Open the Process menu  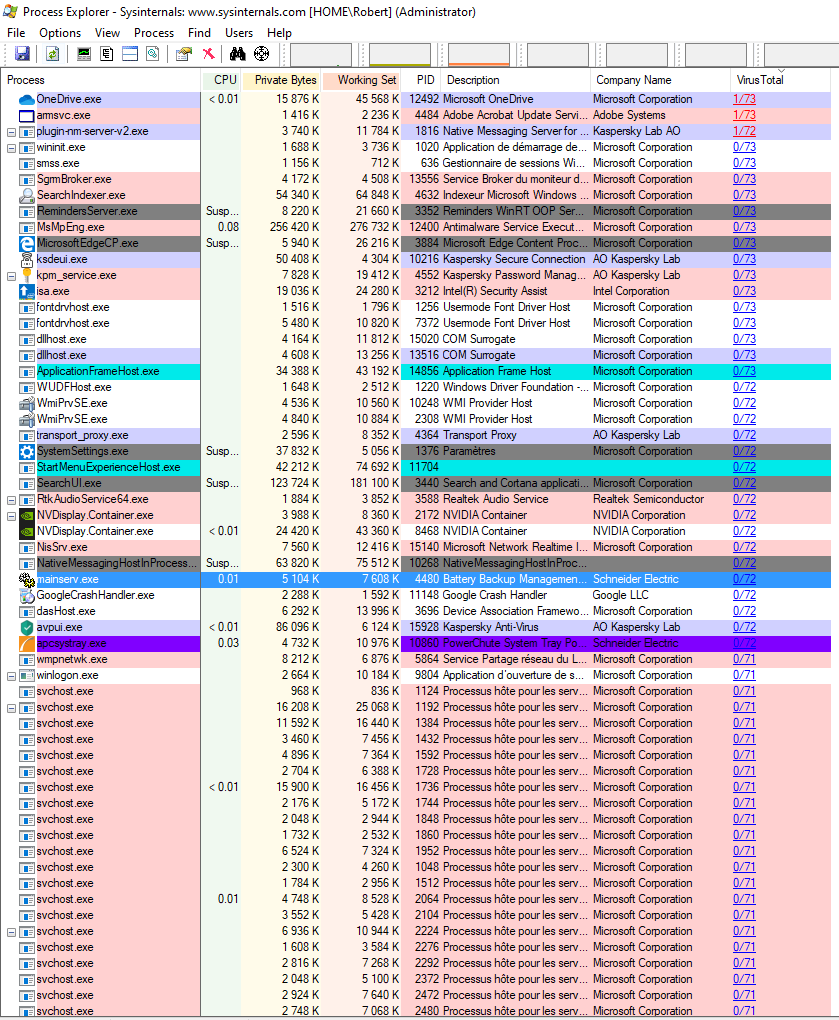pos(154,33)
